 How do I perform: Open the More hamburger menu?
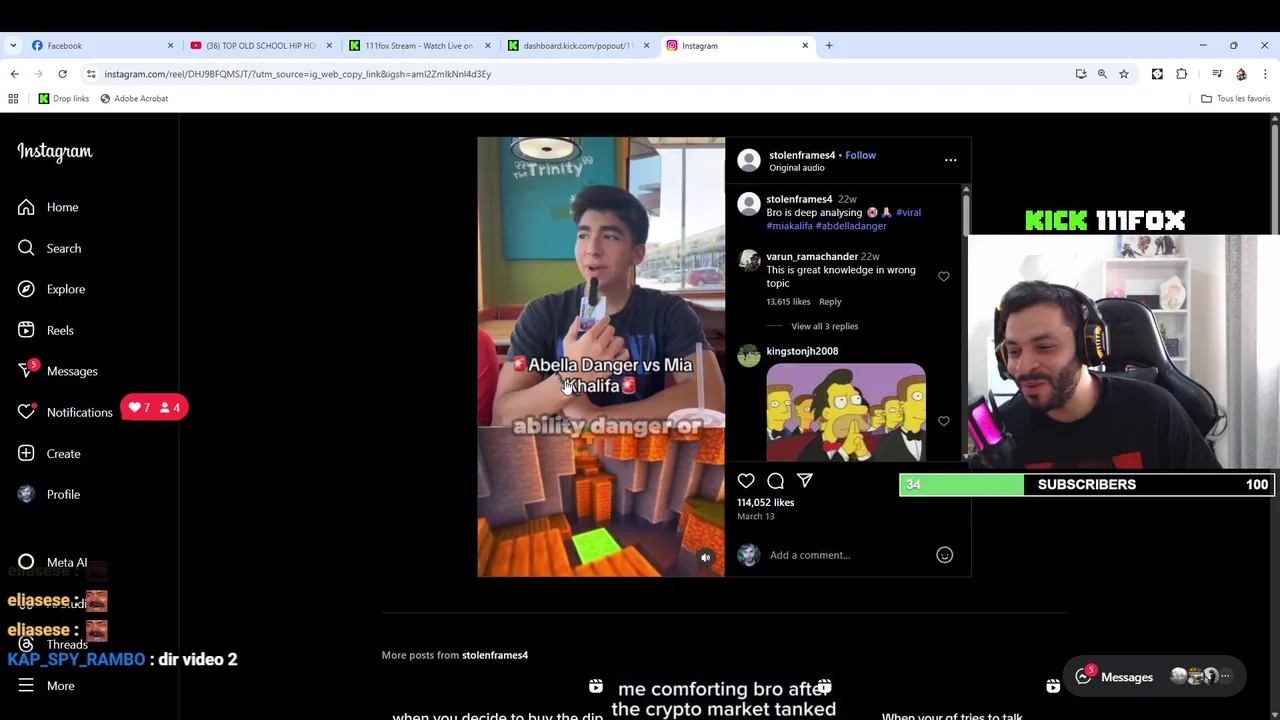pyautogui.click(x=45, y=685)
